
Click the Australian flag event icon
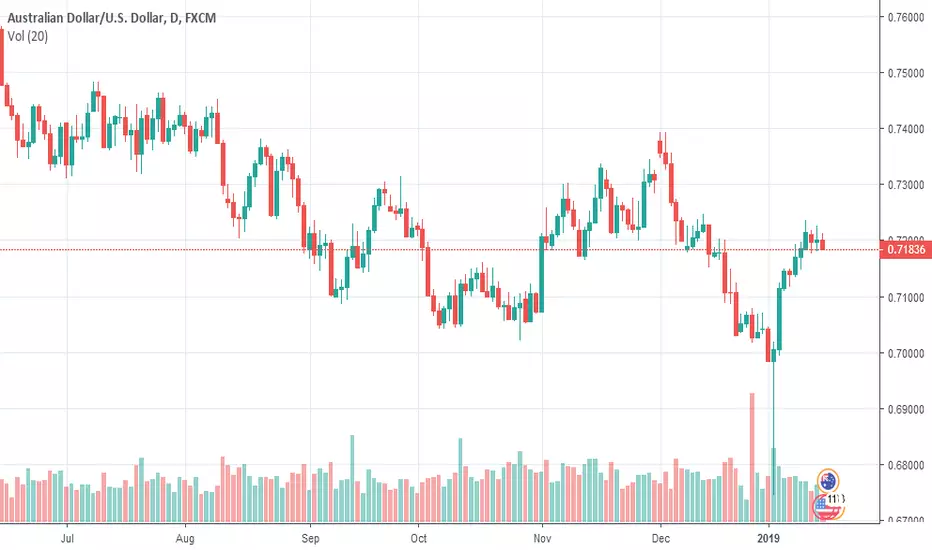(827, 481)
